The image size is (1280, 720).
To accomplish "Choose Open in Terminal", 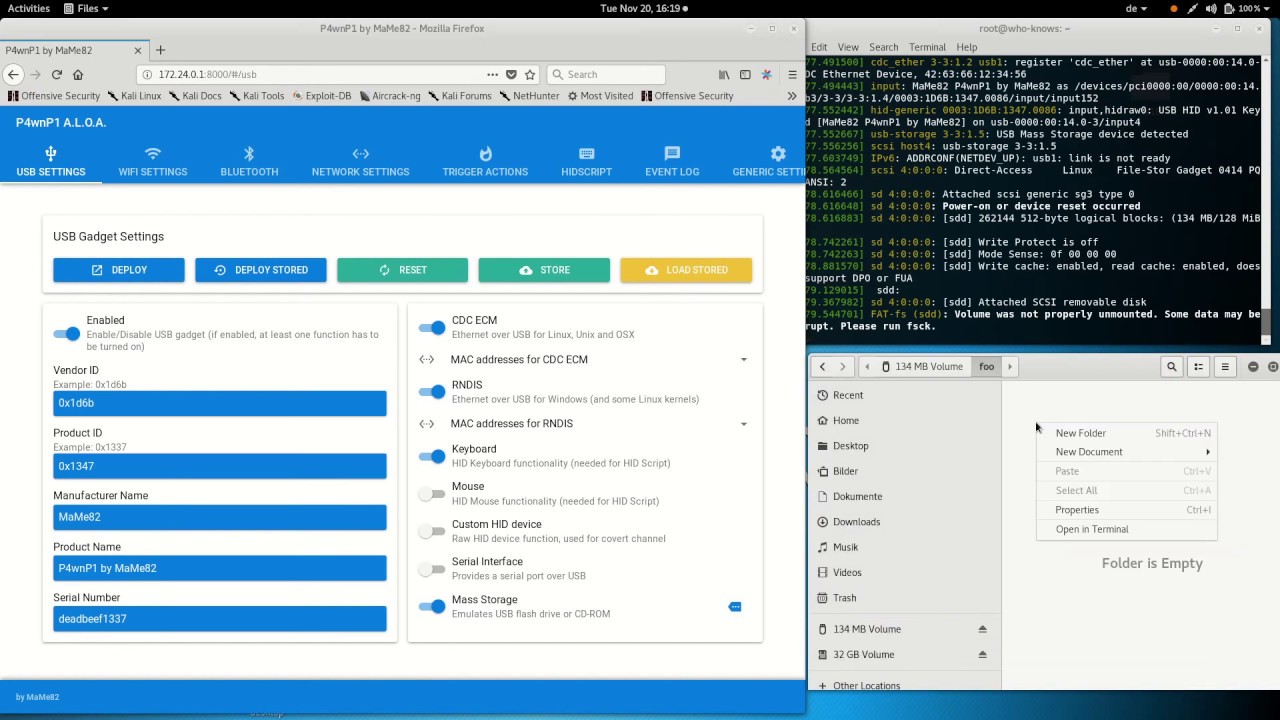I will point(1127,529).
